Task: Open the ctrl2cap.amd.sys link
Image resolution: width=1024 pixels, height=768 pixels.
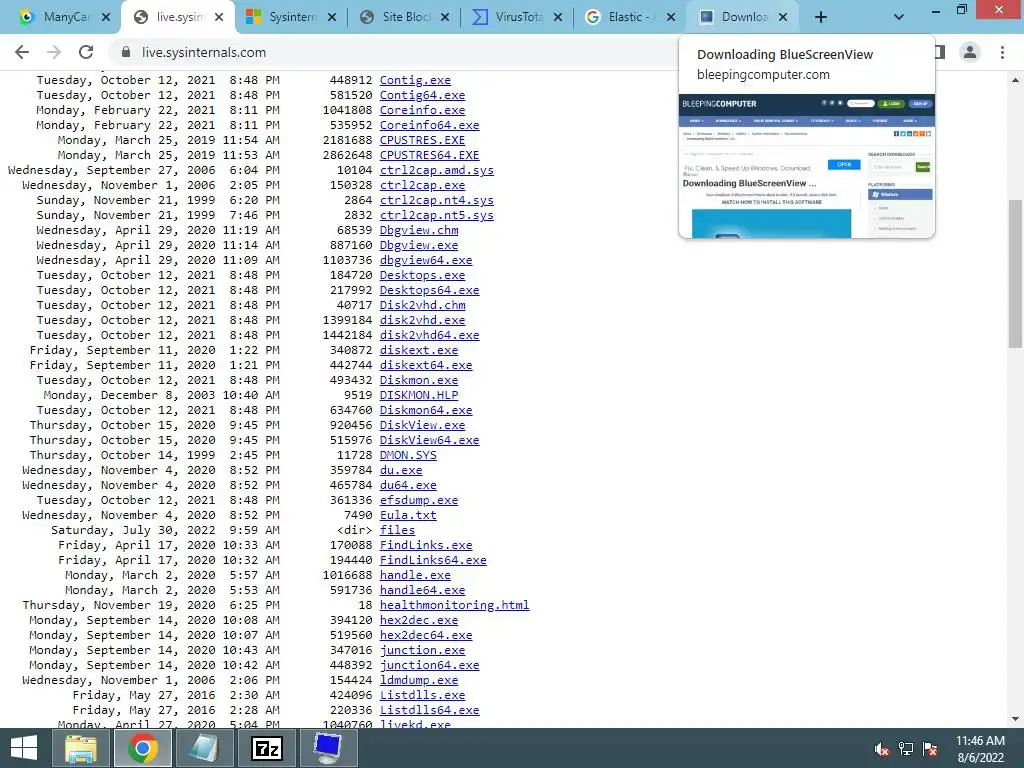Action: pyautogui.click(x=437, y=170)
